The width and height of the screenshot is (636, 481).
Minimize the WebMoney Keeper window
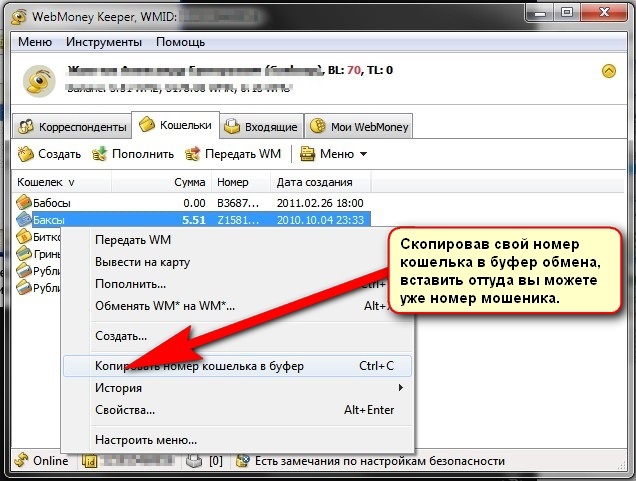(540, 13)
